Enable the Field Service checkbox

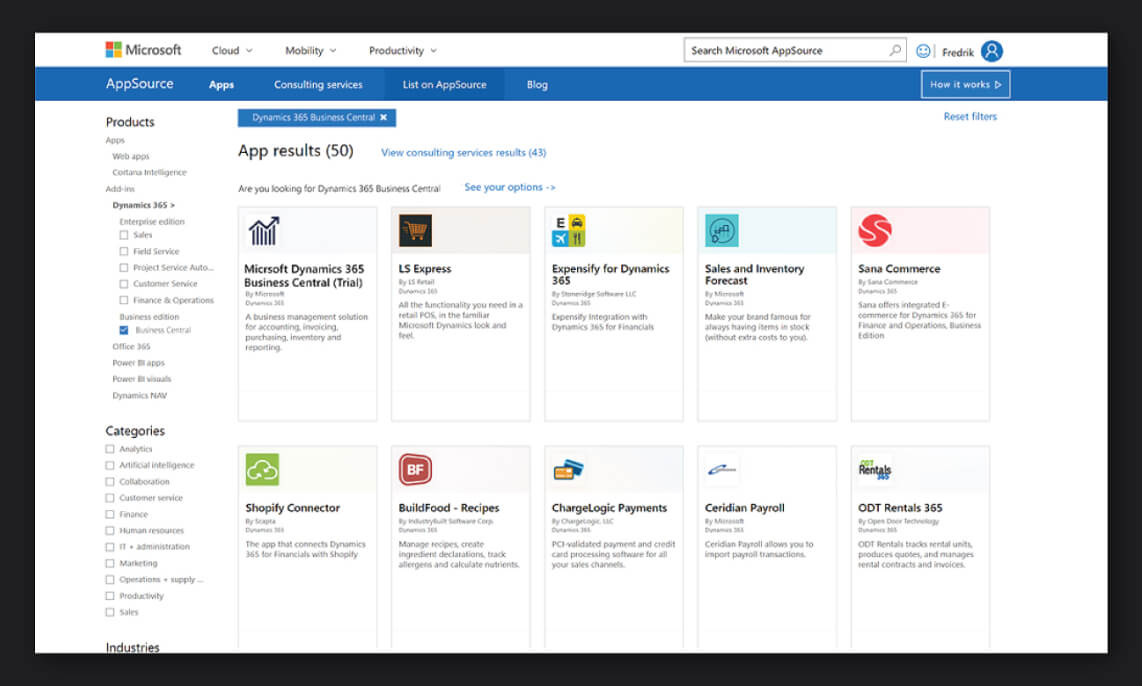click(x=124, y=251)
